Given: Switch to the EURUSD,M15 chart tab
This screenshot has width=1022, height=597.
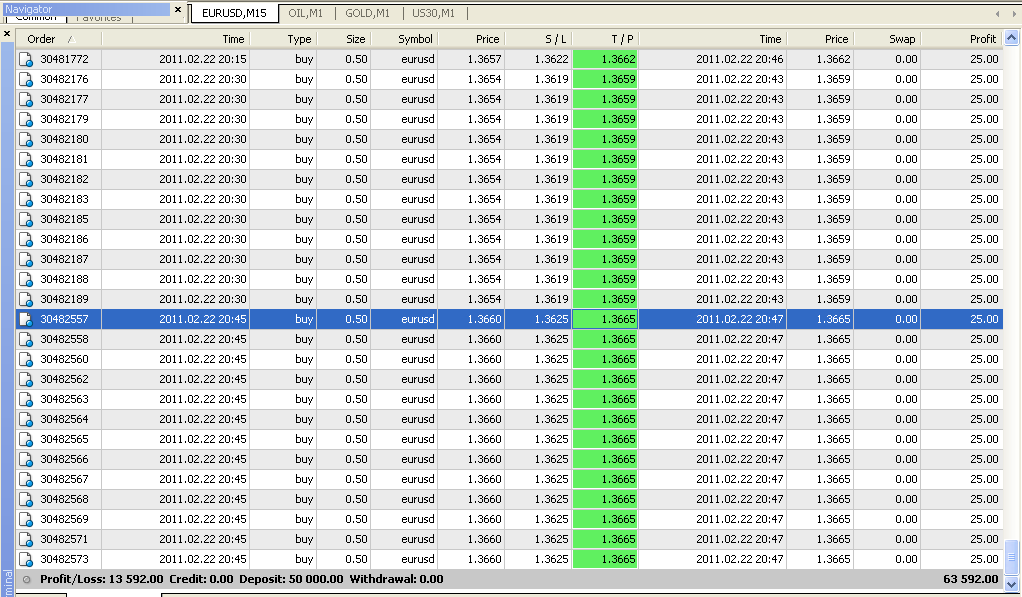Looking at the screenshot, I should pos(234,14).
